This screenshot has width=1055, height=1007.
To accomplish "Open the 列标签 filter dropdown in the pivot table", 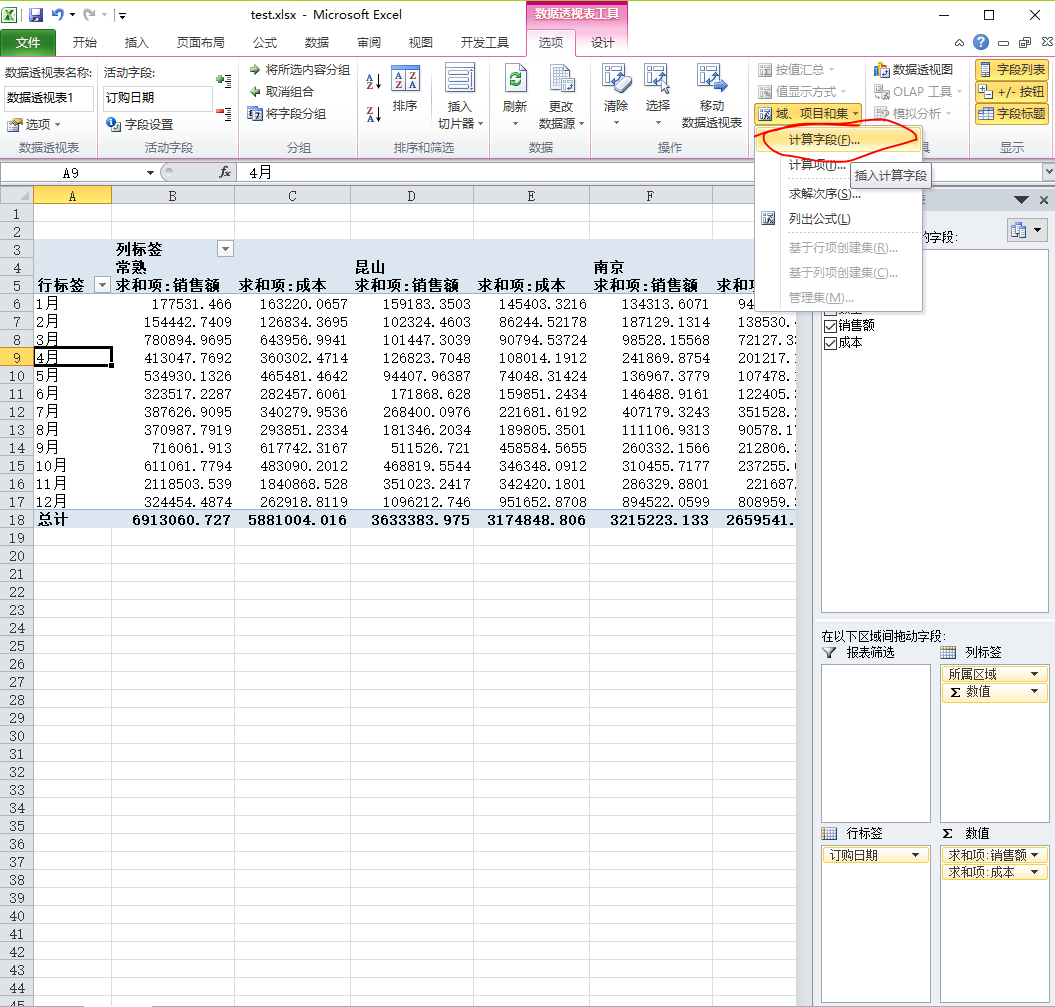I will click(225, 249).
